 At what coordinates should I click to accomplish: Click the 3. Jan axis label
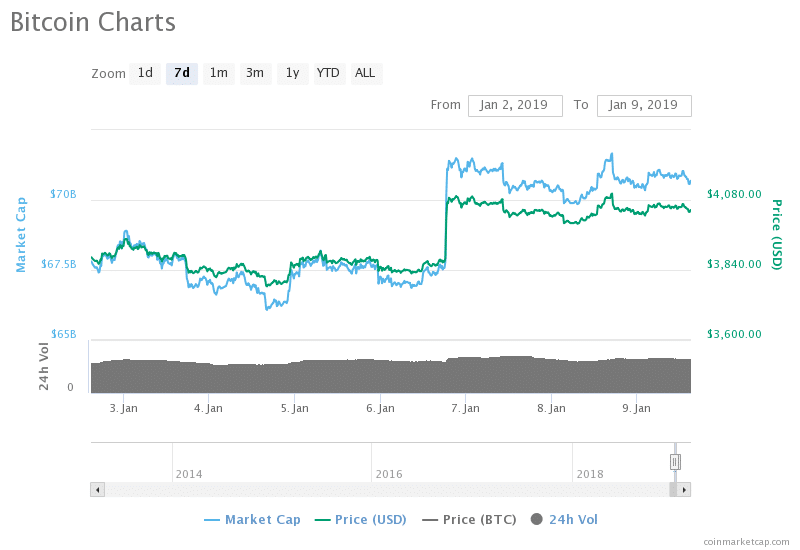click(123, 408)
